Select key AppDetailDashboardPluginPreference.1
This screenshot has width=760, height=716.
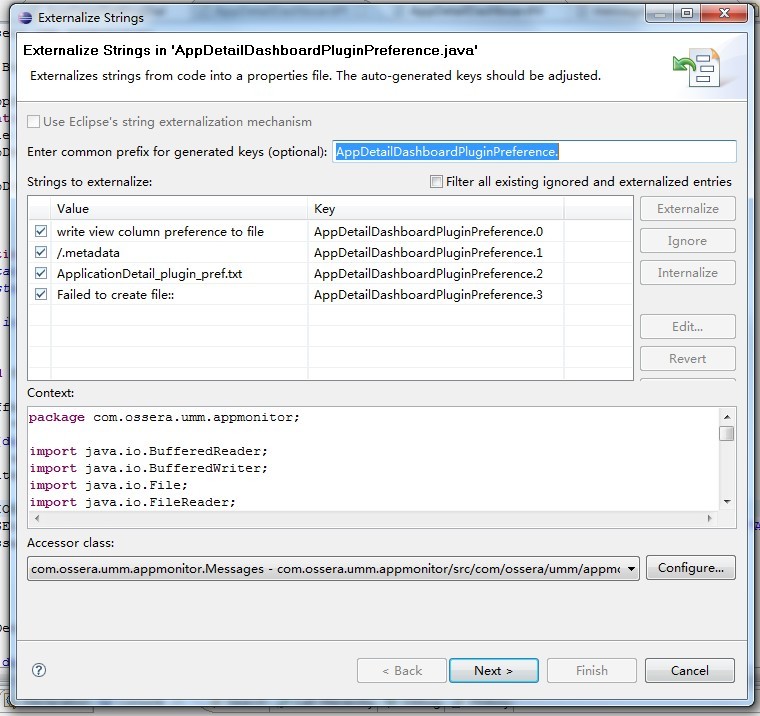click(x=428, y=253)
